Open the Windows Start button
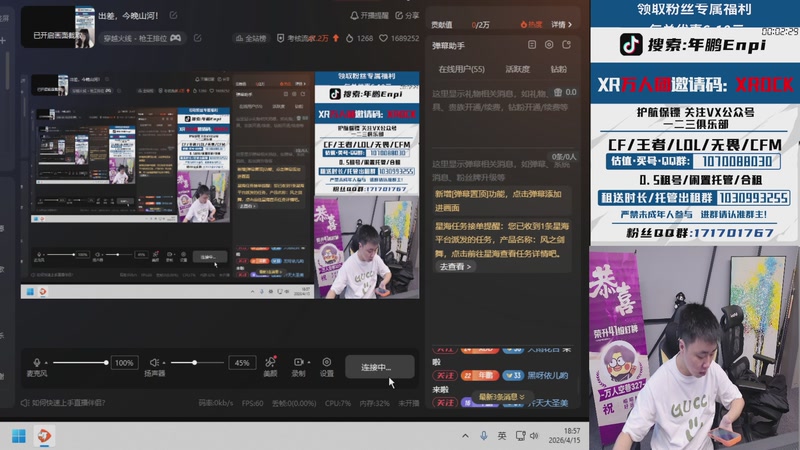800x450 pixels. click(x=19, y=436)
